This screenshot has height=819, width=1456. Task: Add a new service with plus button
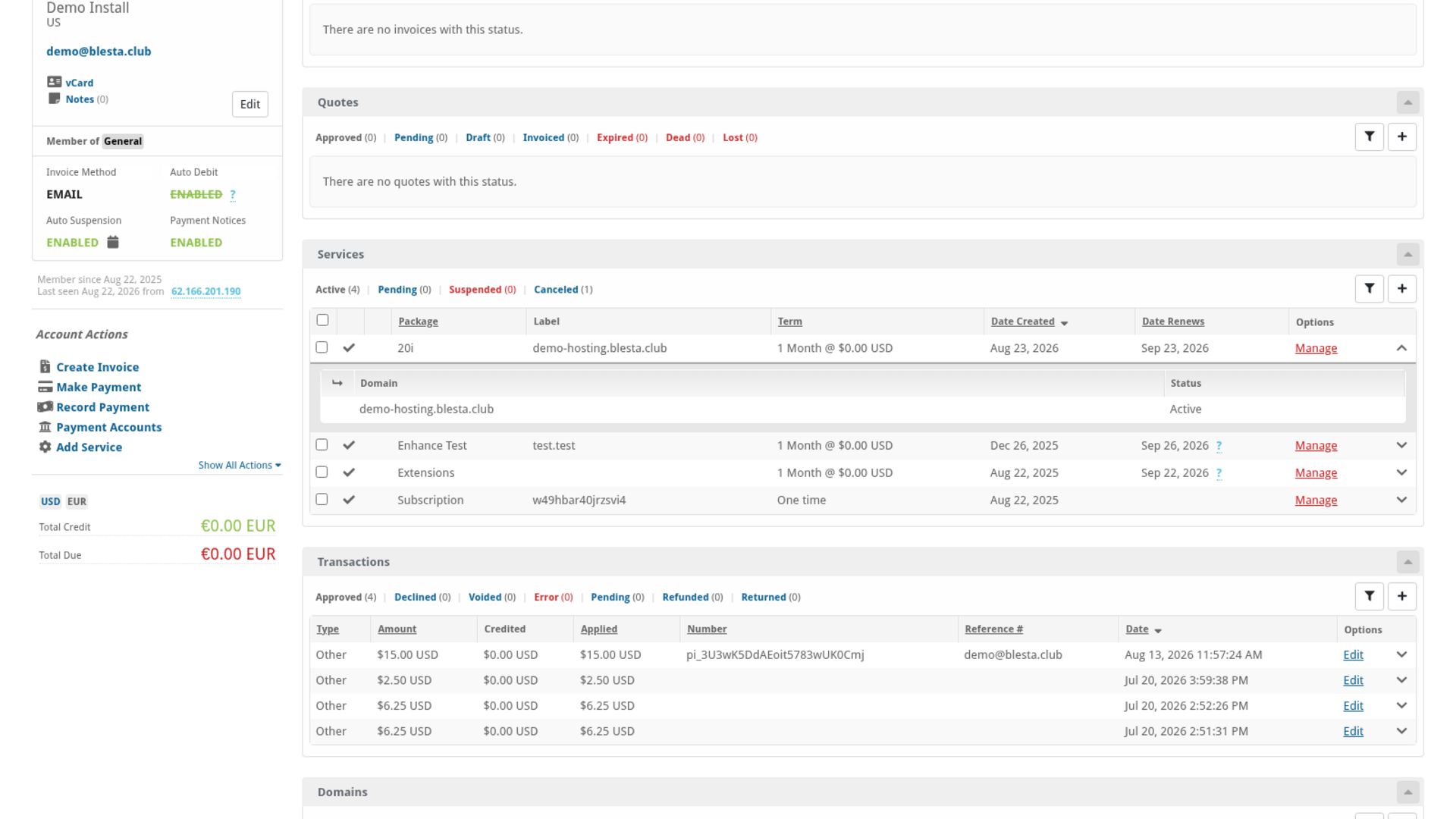click(1401, 289)
